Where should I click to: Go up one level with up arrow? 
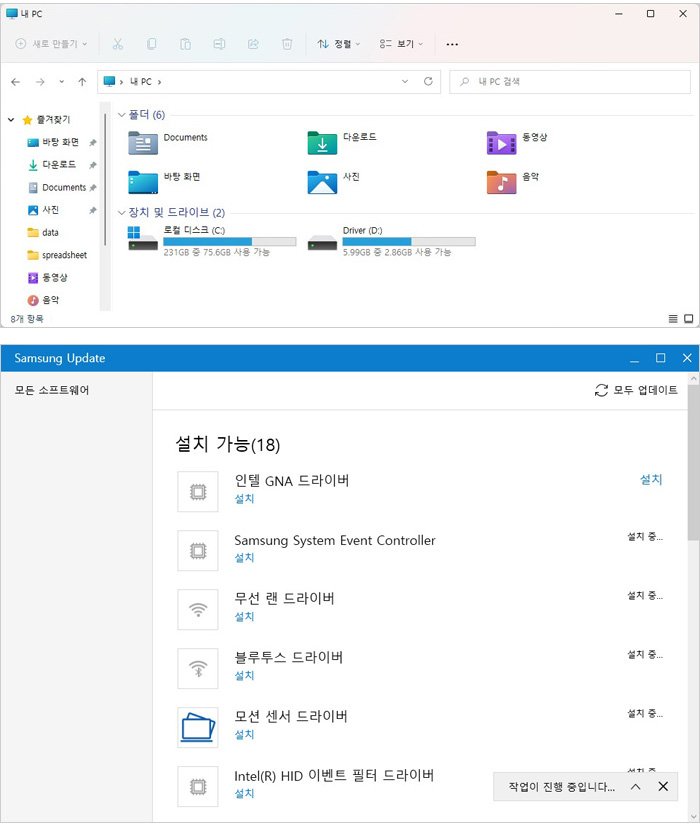82,82
